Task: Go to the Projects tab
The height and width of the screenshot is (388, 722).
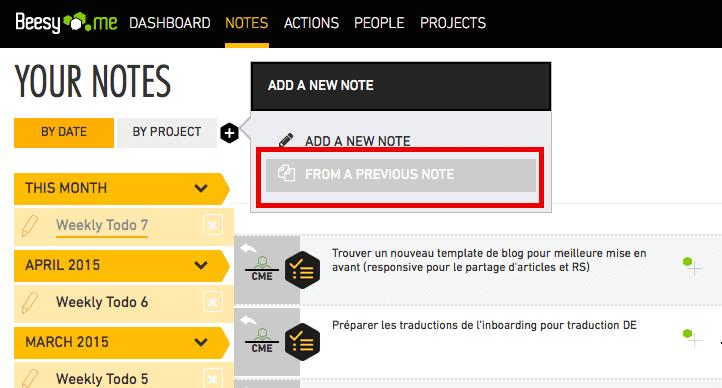Action: [x=453, y=23]
